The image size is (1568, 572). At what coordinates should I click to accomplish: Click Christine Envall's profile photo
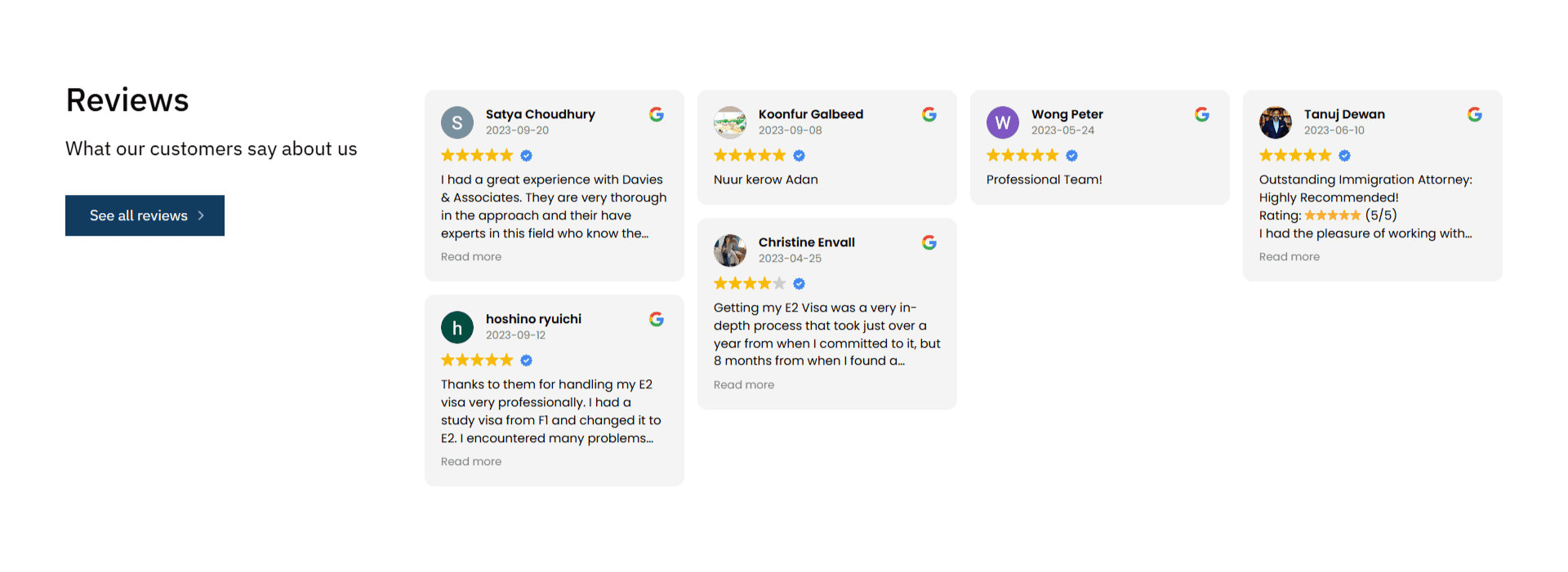(730, 251)
